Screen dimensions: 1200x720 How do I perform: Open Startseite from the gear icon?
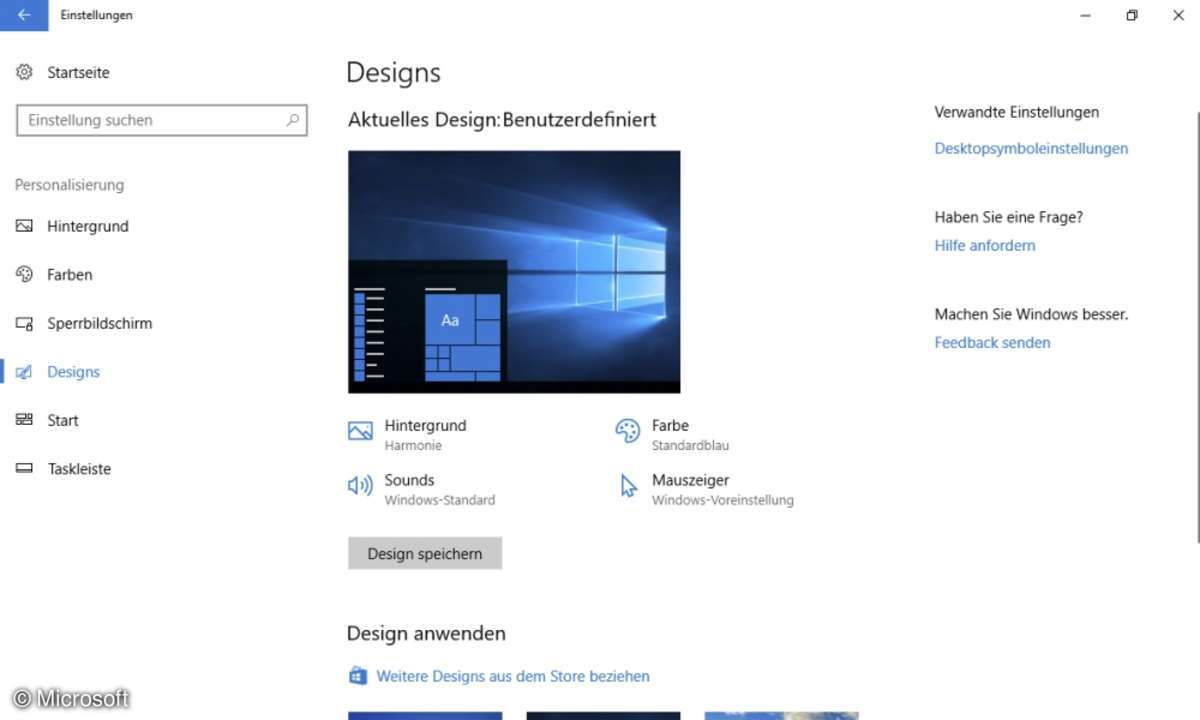pyautogui.click(x=25, y=72)
